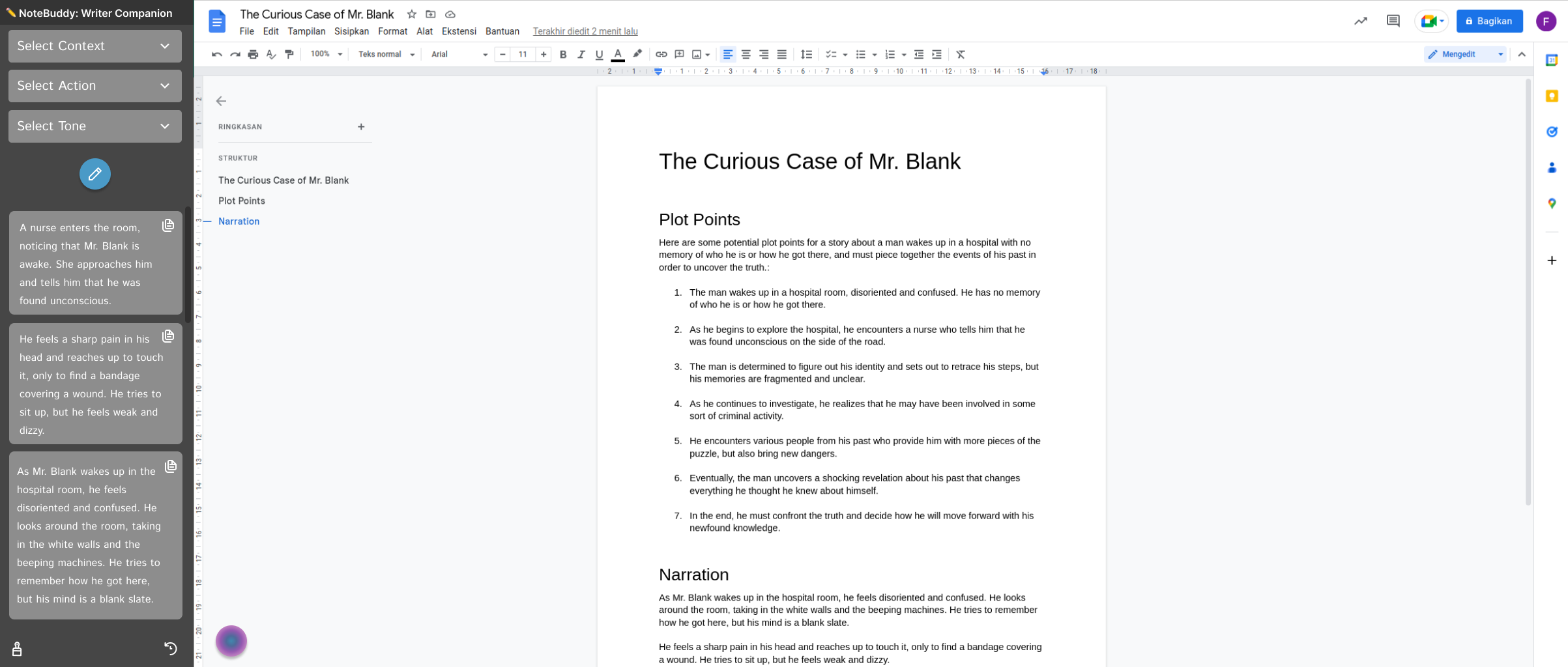
Task: Open the Select Context dropdown
Action: point(94,46)
